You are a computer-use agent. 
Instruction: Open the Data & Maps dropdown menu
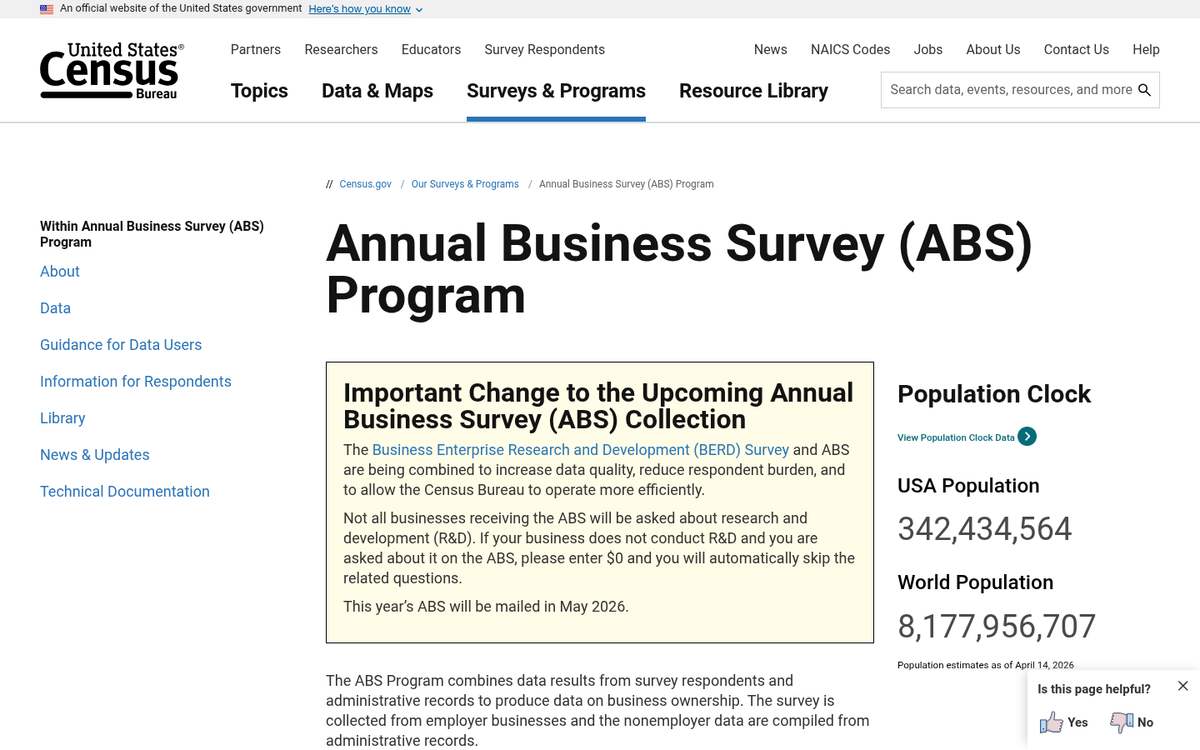point(377,91)
